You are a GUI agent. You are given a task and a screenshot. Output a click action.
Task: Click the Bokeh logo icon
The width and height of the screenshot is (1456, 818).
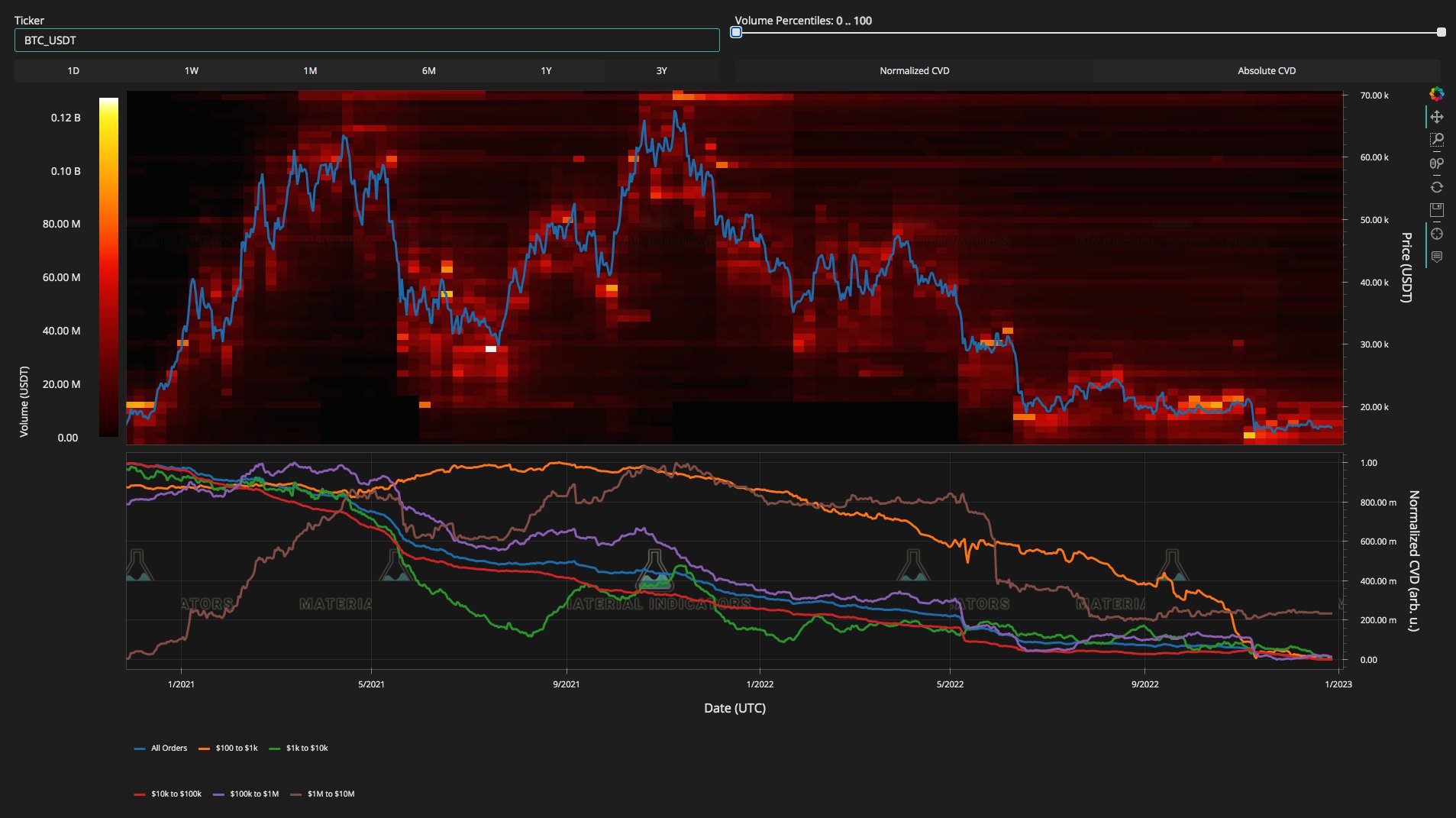tap(1436, 94)
